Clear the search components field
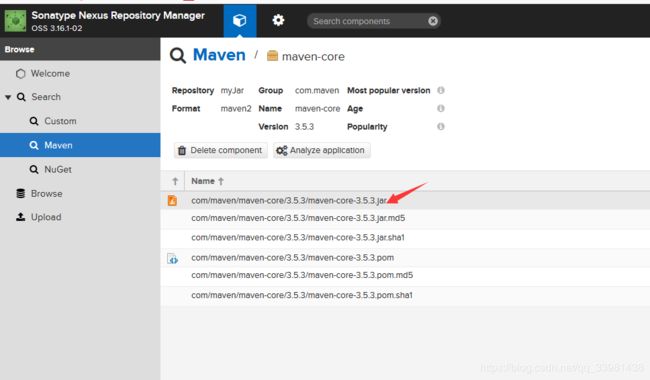This screenshot has height=380, width=650. tap(433, 21)
